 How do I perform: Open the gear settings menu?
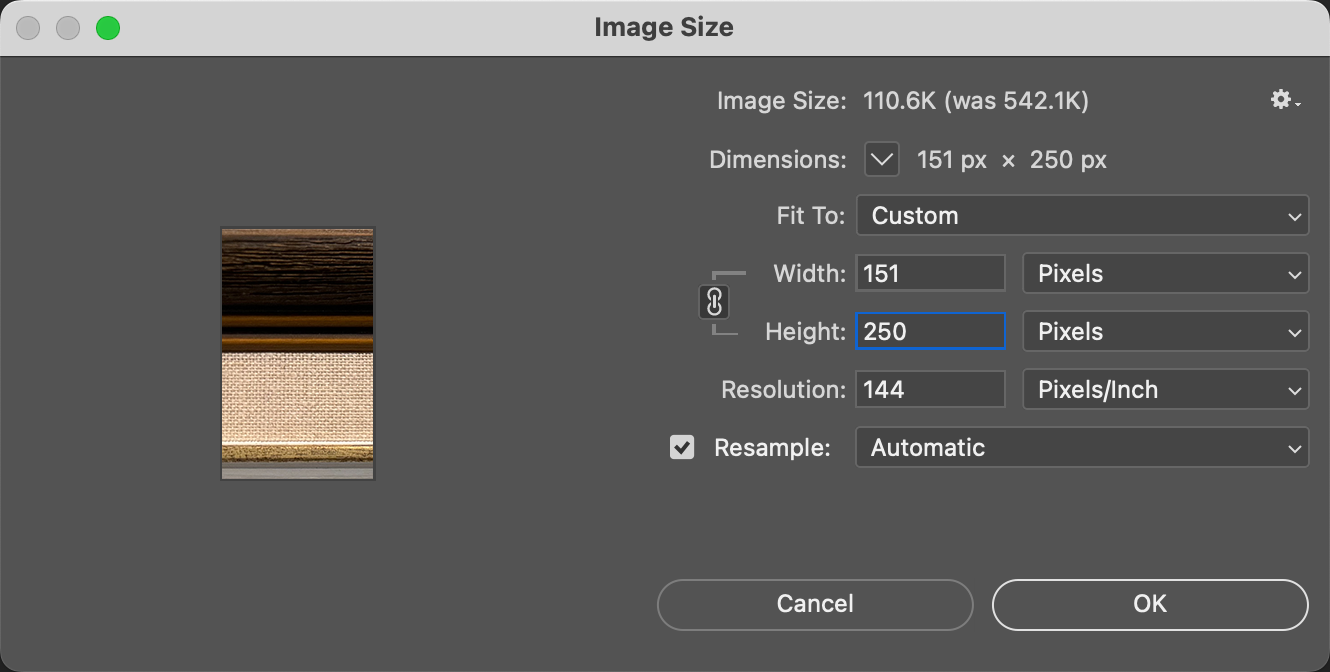tap(1284, 100)
